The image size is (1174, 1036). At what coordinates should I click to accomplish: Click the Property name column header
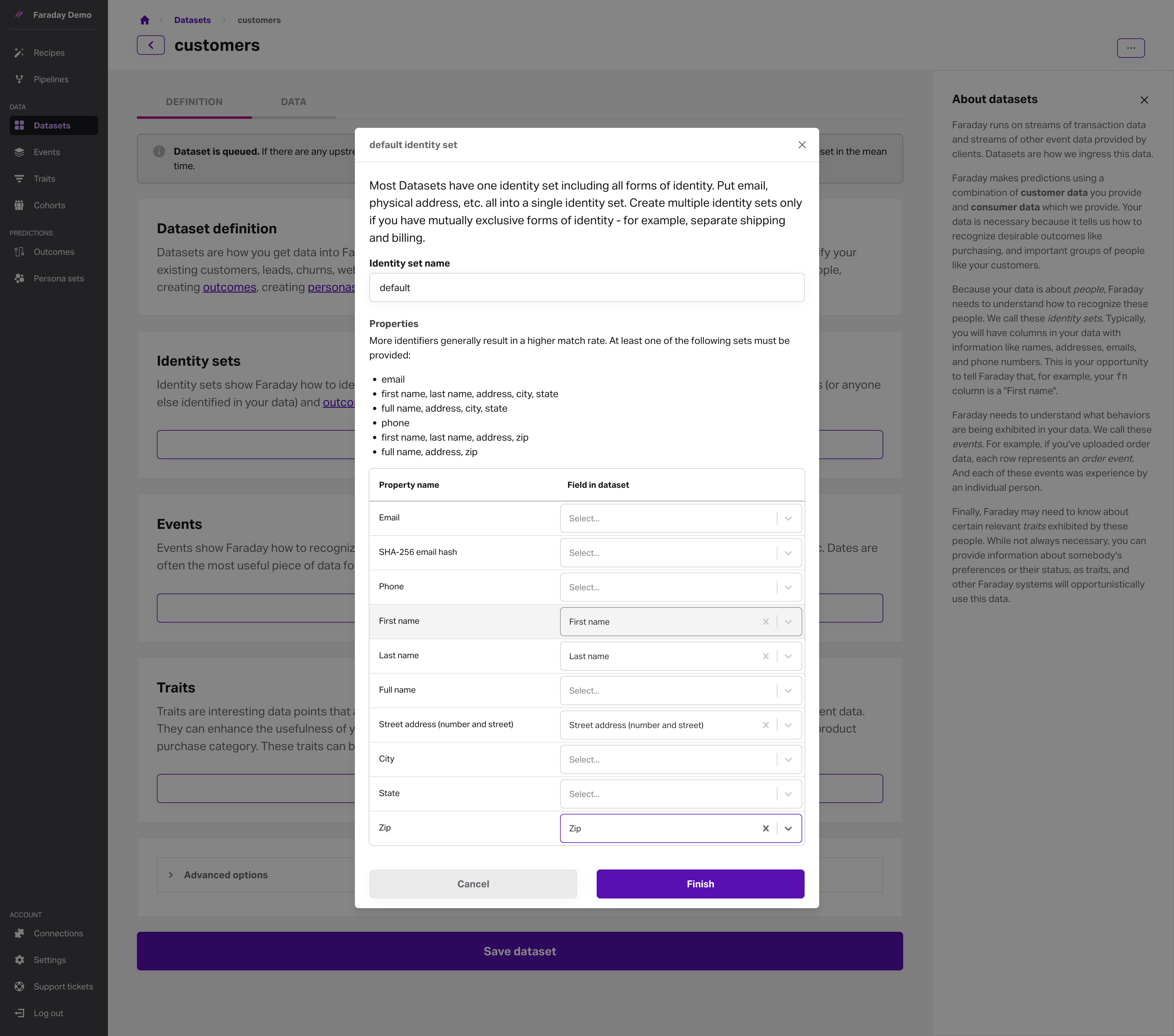tap(409, 485)
